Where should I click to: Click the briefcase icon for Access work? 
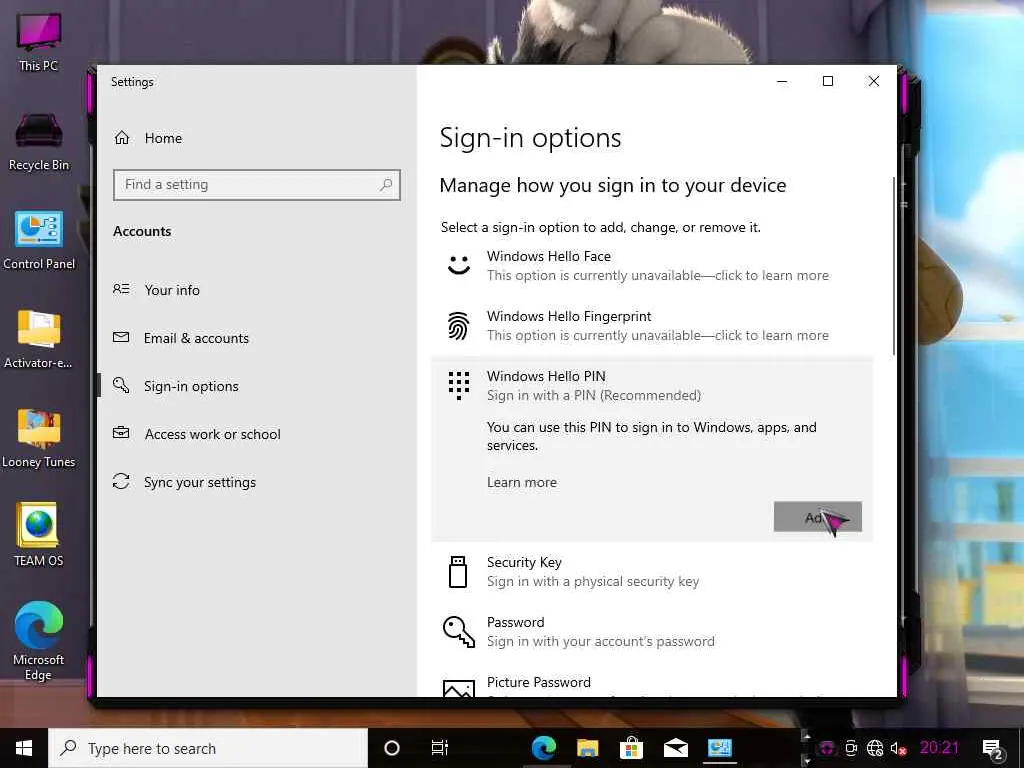pyautogui.click(x=121, y=433)
